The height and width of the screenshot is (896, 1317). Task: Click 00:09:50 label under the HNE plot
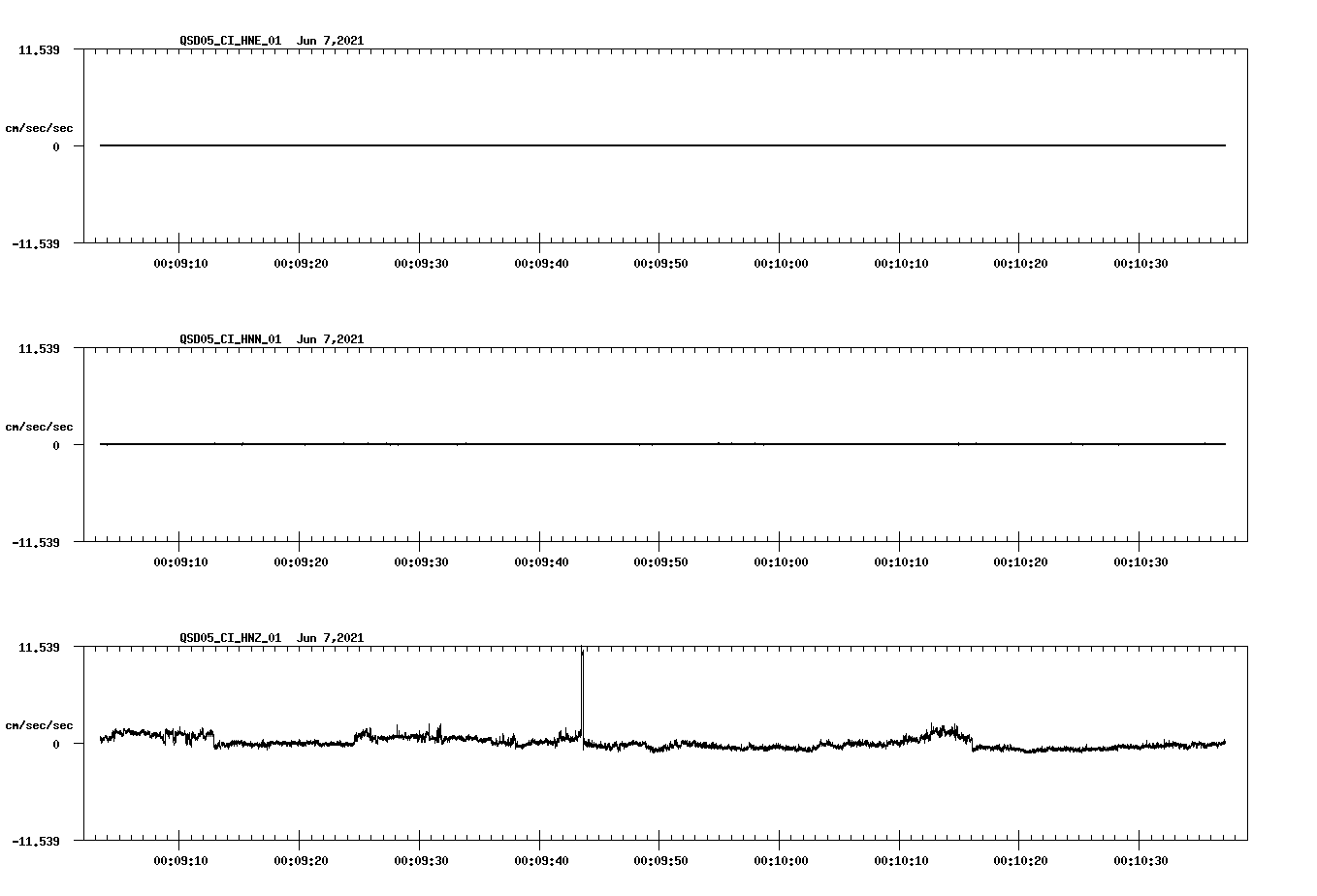(x=660, y=264)
